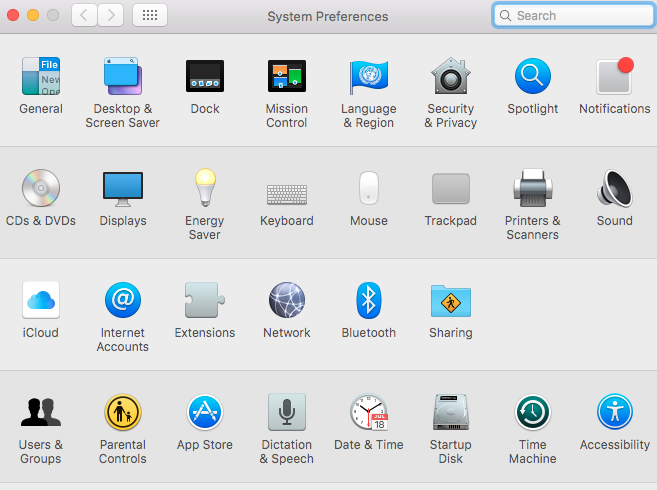Image resolution: width=657 pixels, height=490 pixels.
Task: Click the Back navigation arrow
Action: 85,16
